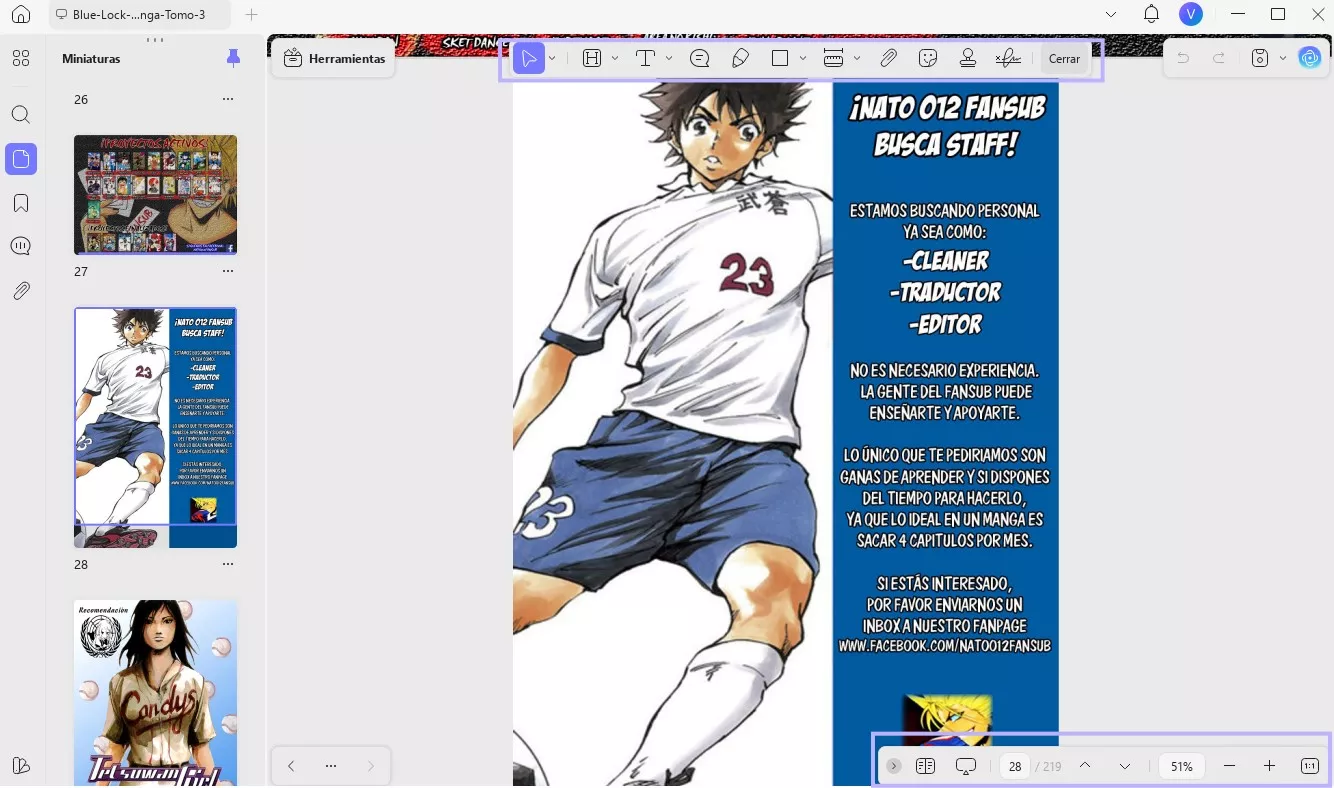Open notifications bell
1334x788 pixels.
point(1152,14)
